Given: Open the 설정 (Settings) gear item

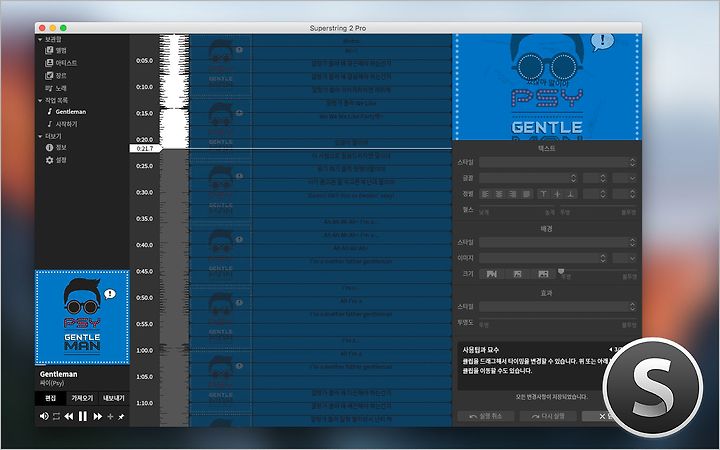Looking at the screenshot, I should pyautogui.click(x=56, y=160).
